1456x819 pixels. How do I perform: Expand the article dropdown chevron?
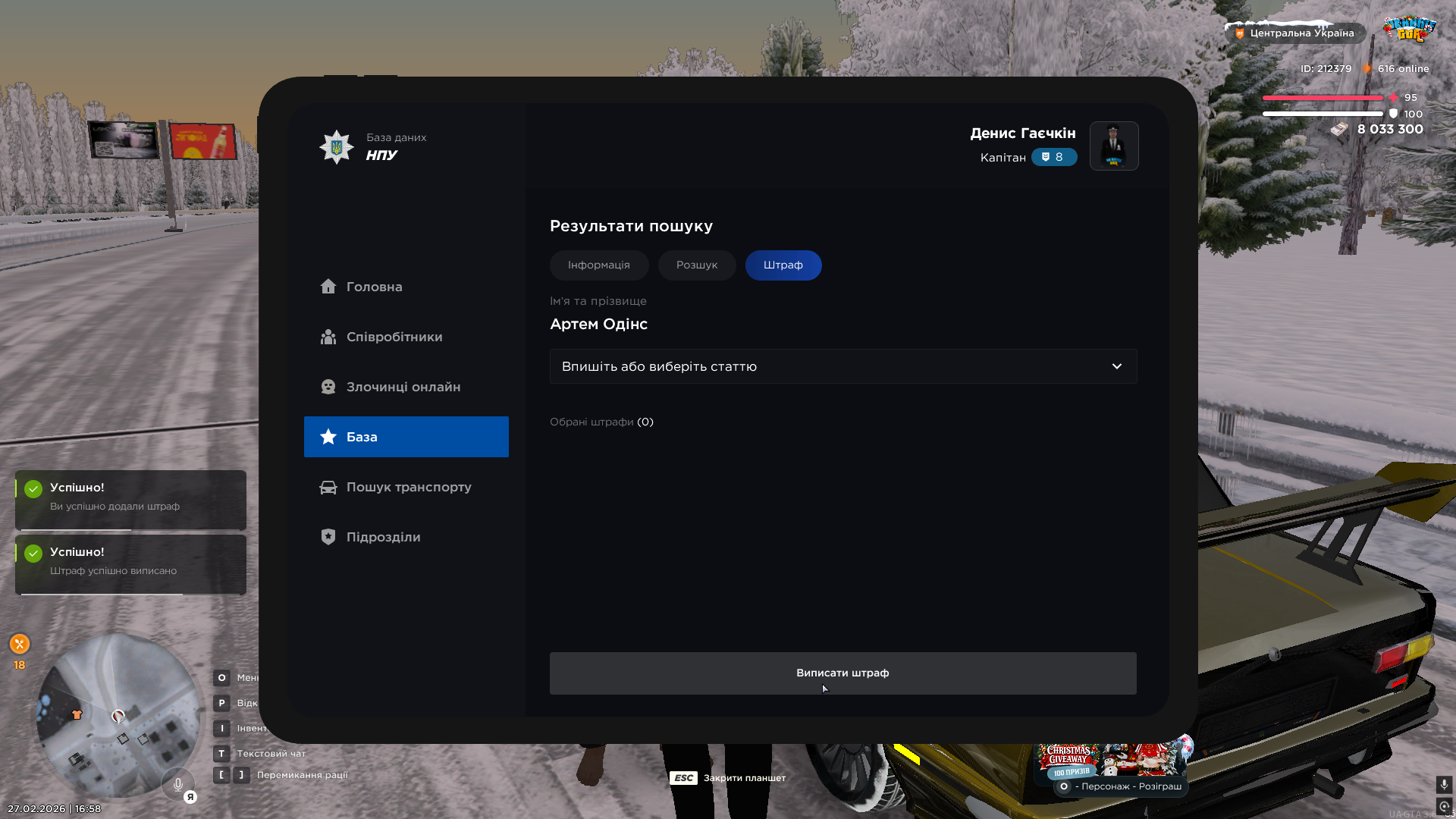coord(1116,366)
